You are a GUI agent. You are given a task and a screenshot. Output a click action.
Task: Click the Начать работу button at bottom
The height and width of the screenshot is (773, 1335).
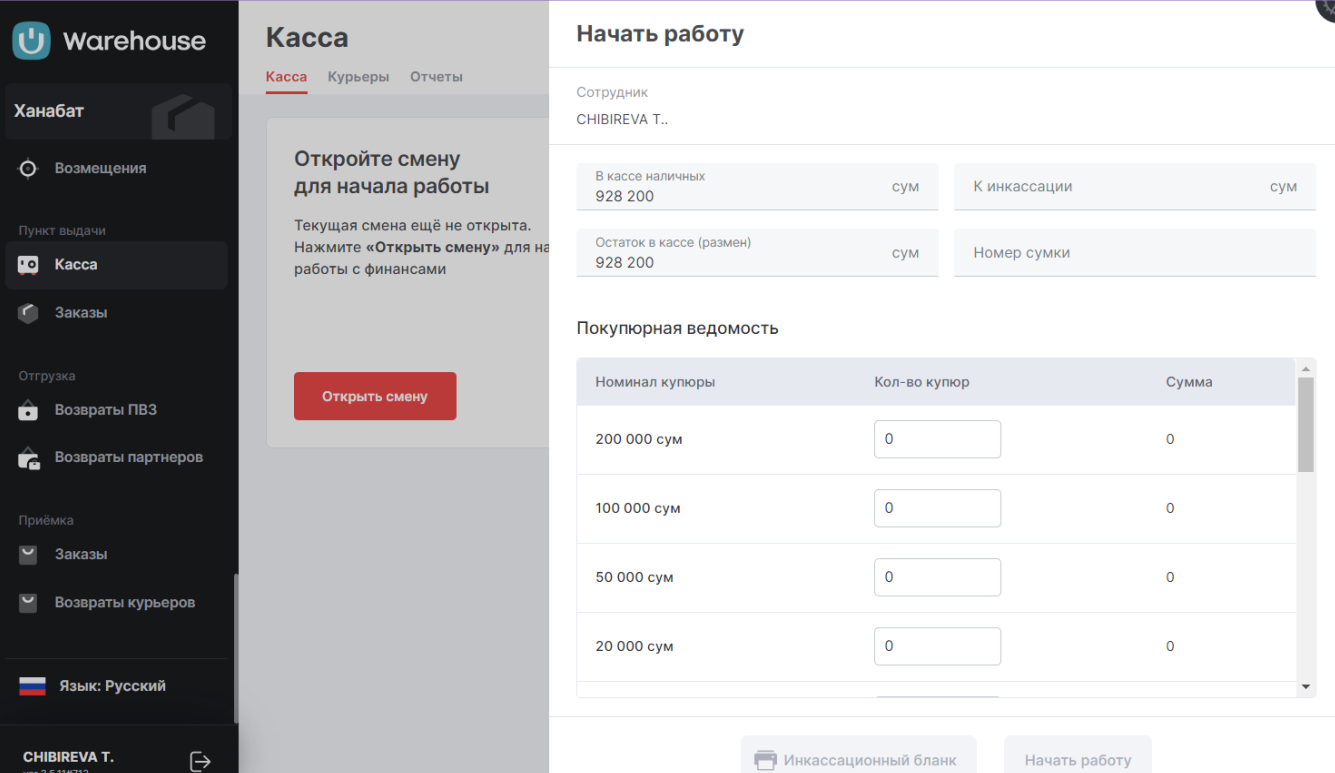coord(1077,759)
